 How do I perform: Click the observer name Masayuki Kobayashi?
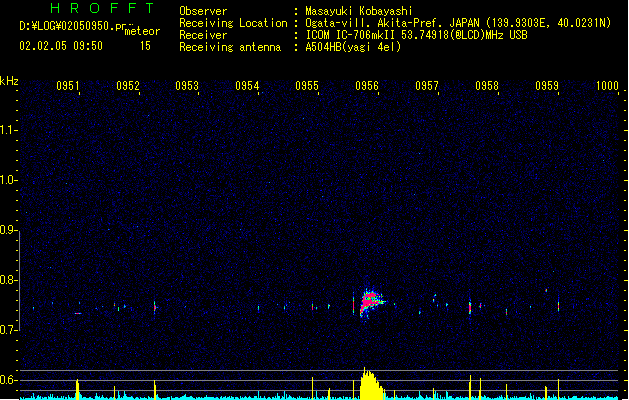click(359, 11)
